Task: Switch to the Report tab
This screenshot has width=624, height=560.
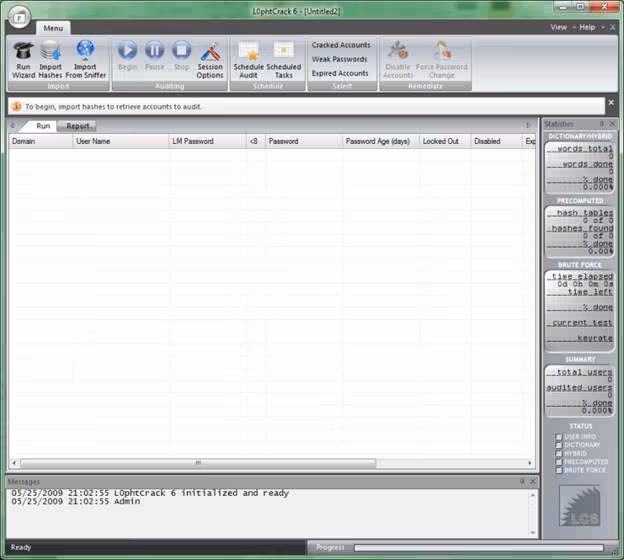Action: pos(78,126)
